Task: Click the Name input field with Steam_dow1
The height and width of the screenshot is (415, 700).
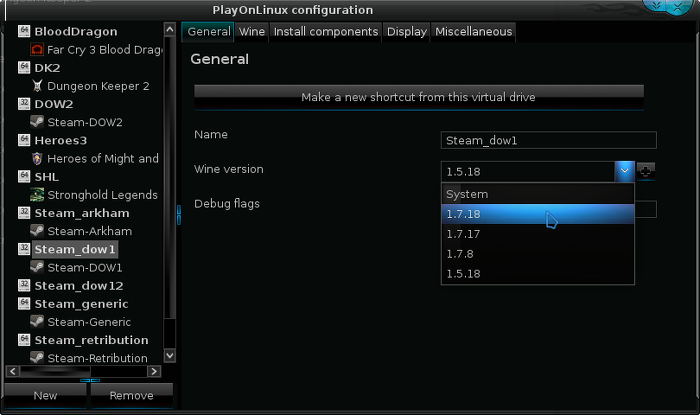Action: 549,140
